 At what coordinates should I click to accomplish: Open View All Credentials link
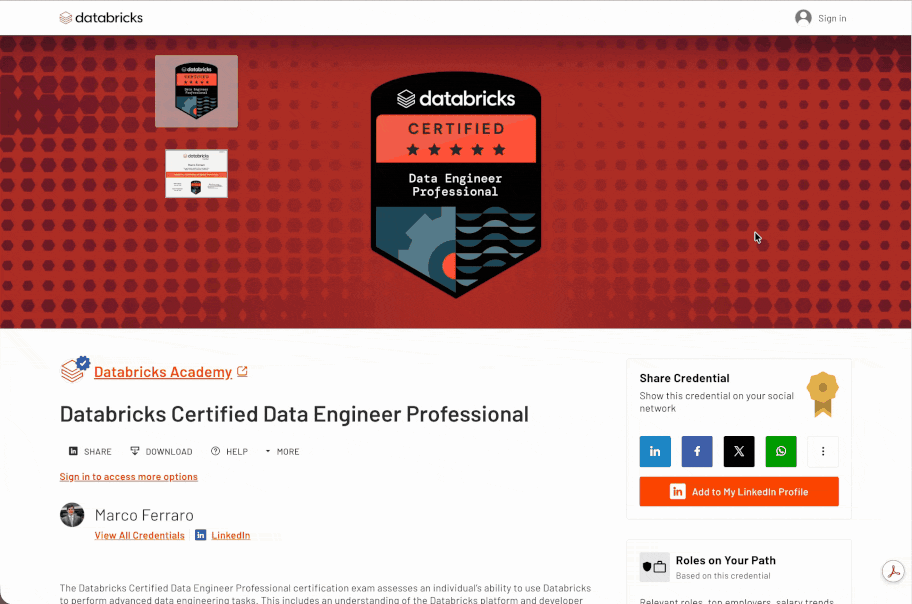pyautogui.click(x=140, y=535)
